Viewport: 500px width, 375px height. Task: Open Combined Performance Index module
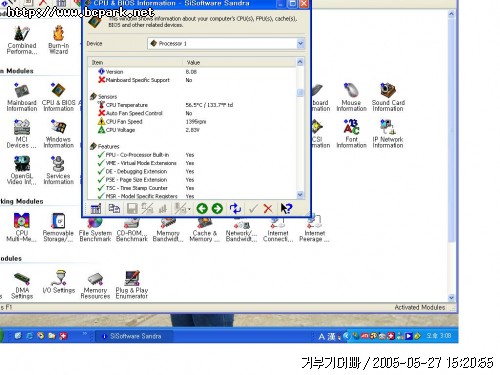click(22, 40)
